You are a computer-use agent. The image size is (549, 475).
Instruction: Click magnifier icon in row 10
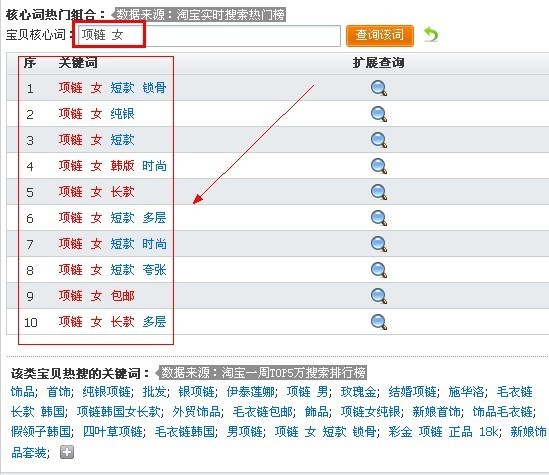(x=379, y=322)
